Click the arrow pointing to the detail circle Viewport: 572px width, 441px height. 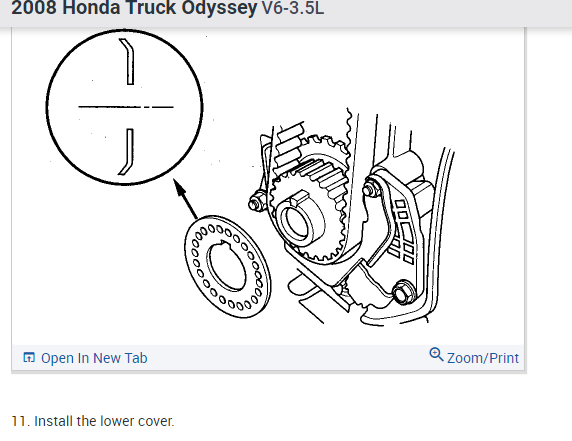point(186,199)
